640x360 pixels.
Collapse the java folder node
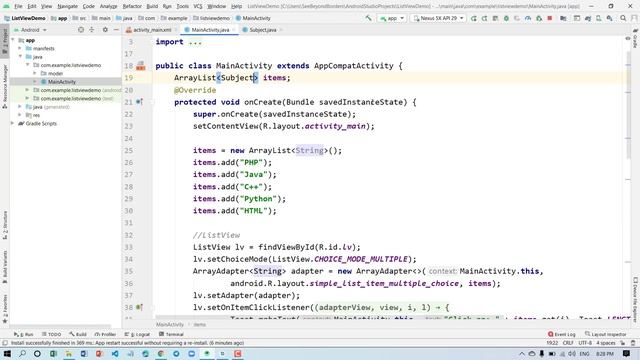pos(20,57)
